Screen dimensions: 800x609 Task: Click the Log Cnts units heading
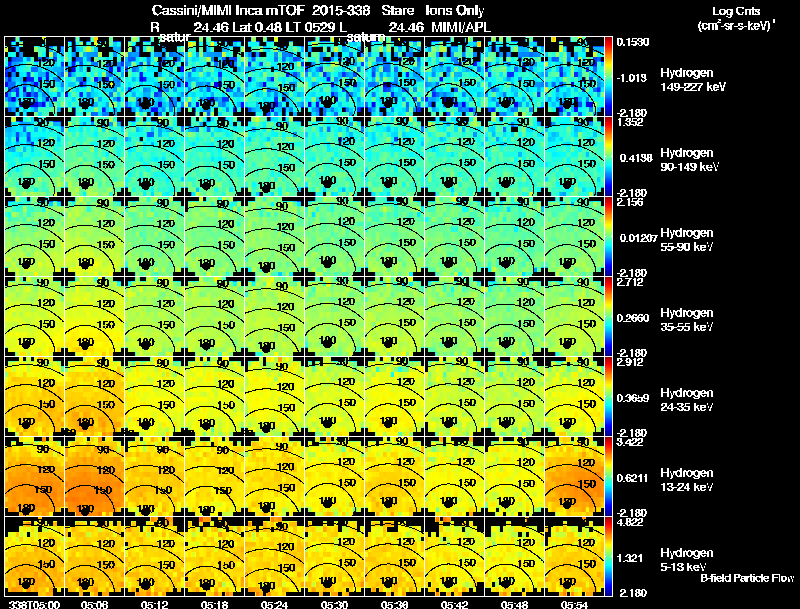[x=736, y=18]
